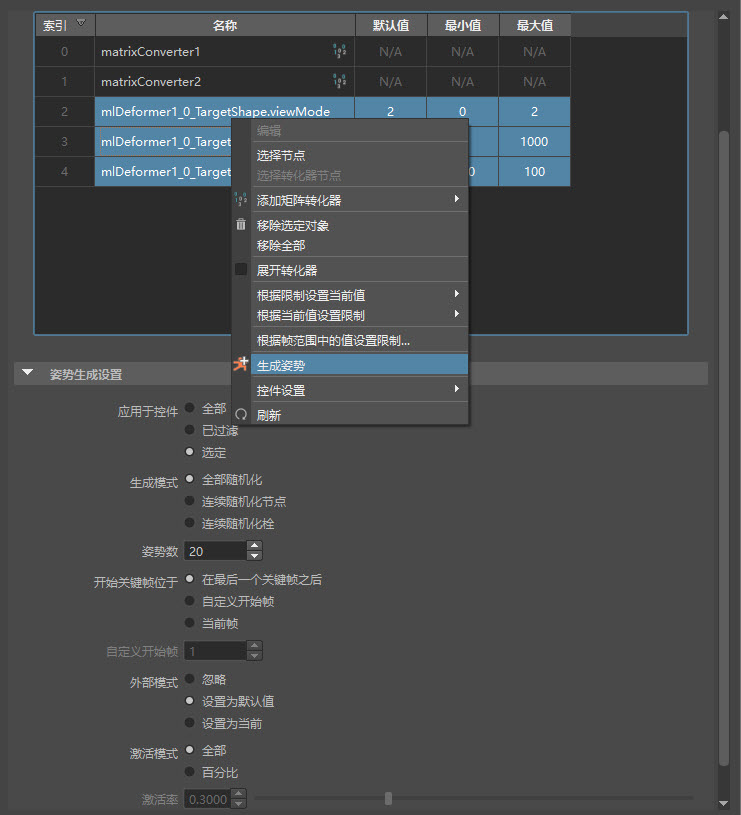Click the sort arrow in 索引 header
Screen dimensions: 741x815
pos(81,22)
